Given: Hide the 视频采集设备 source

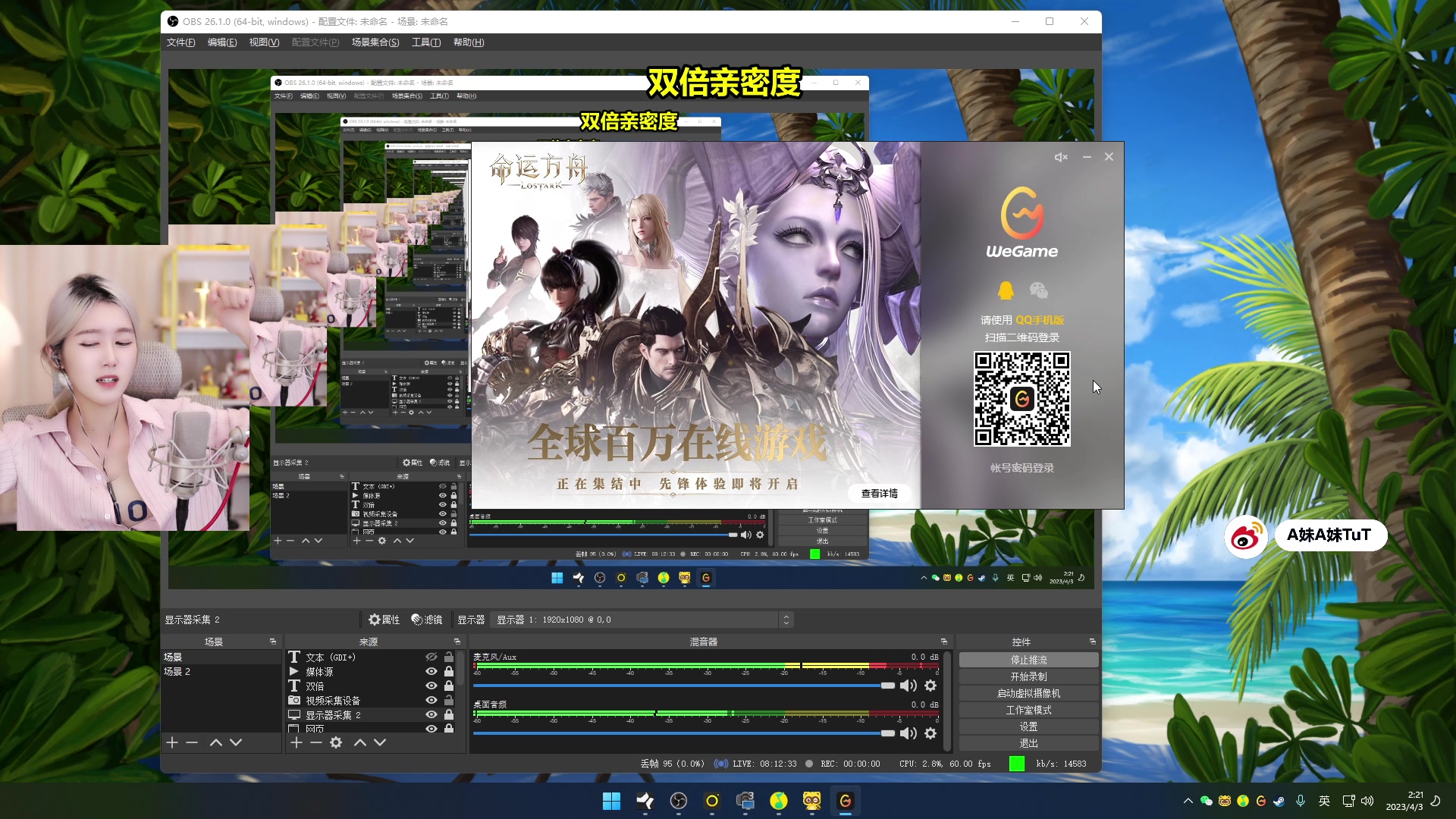Looking at the screenshot, I should [x=431, y=700].
